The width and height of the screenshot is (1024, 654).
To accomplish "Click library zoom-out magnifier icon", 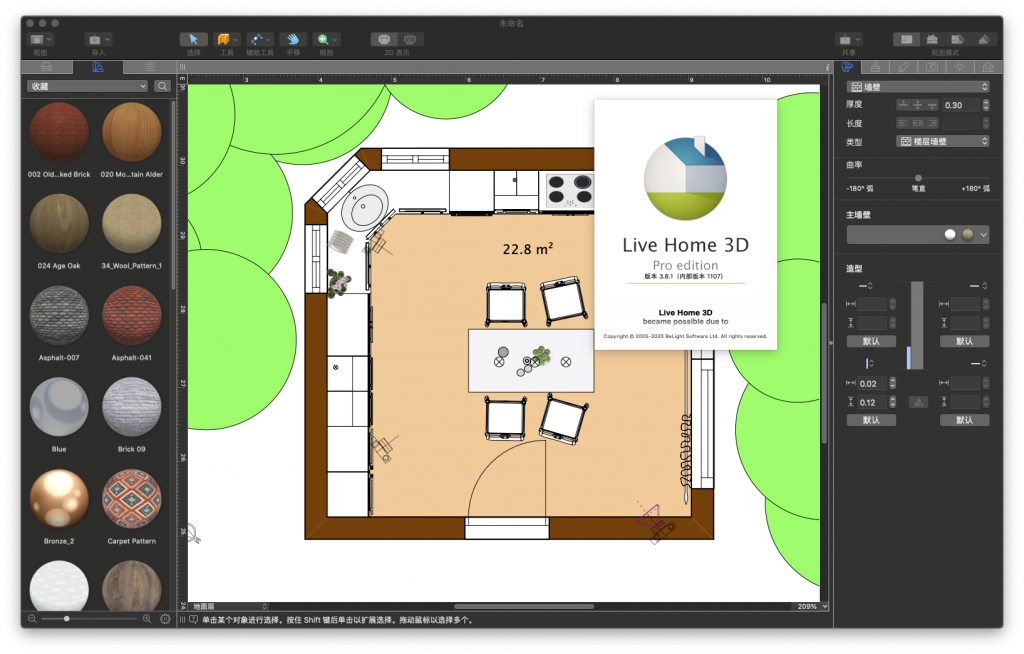I will pos(32,619).
